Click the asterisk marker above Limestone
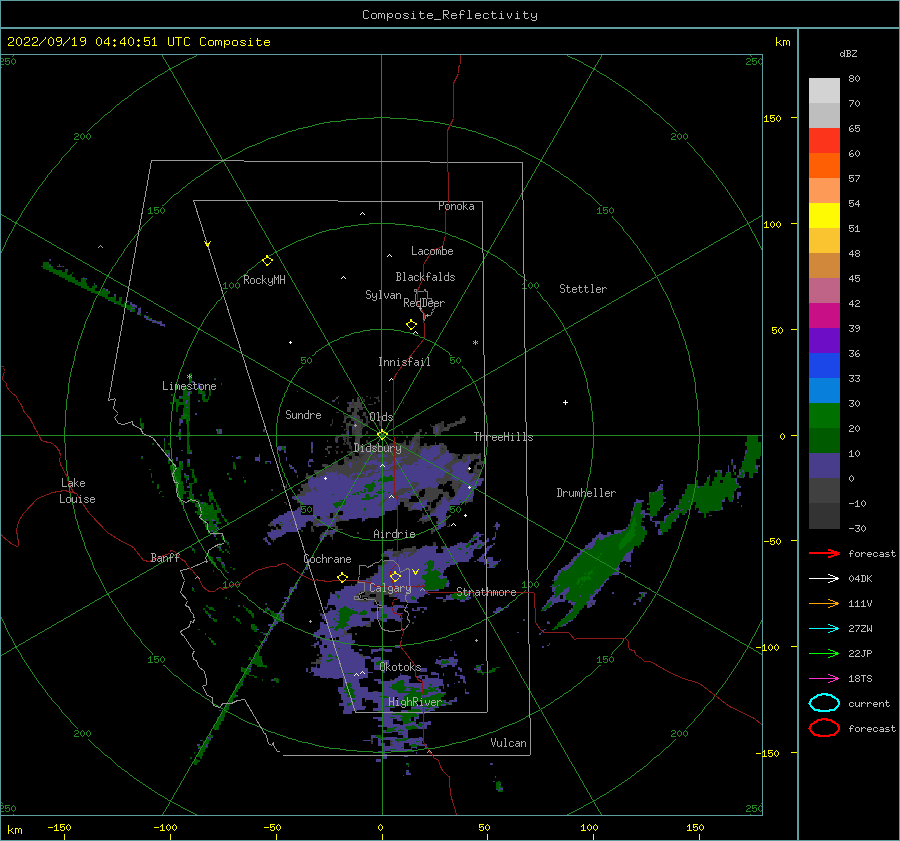900x841 pixels. coord(189,377)
